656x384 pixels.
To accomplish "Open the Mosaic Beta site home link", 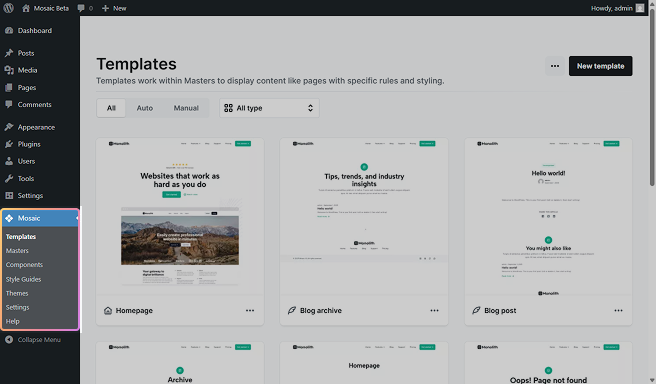I will (45, 8).
